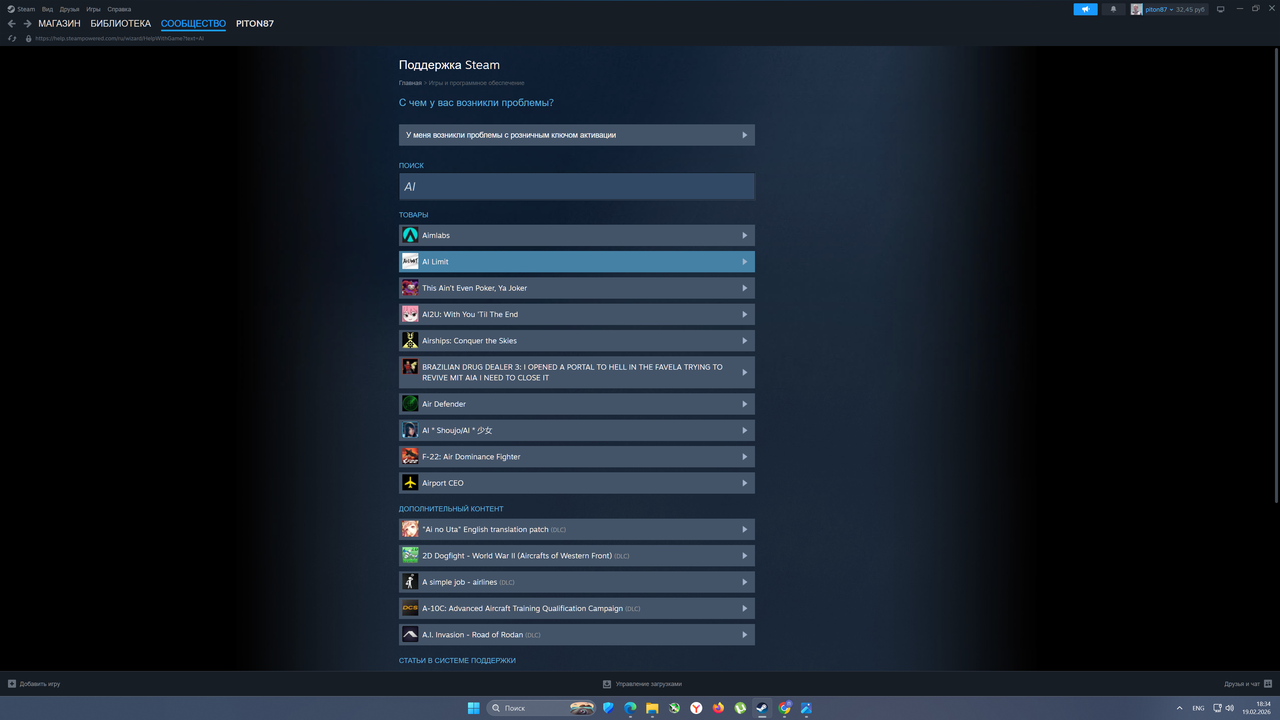
Task: Reload the Steam support page
Action: click(x=12, y=38)
